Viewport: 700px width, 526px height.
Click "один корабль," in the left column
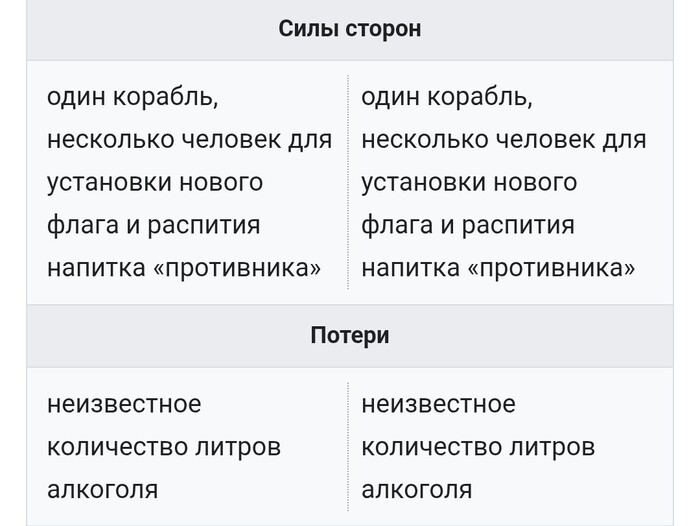point(133,96)
